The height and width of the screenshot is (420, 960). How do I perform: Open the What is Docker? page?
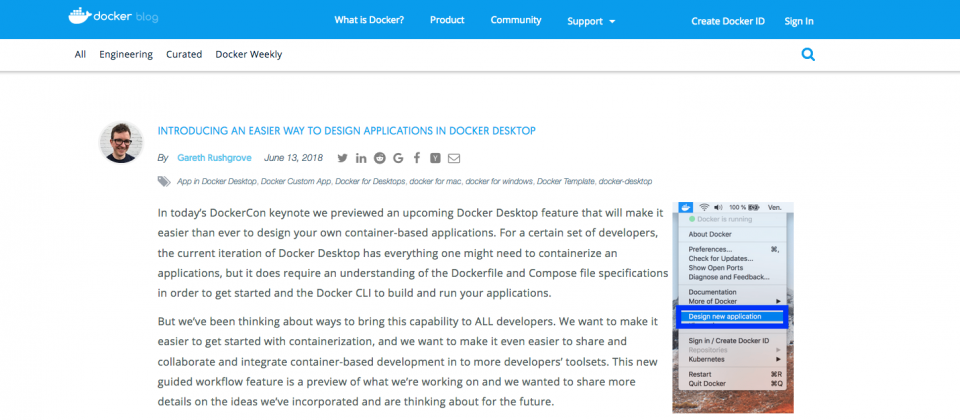[x=369, y=20]
